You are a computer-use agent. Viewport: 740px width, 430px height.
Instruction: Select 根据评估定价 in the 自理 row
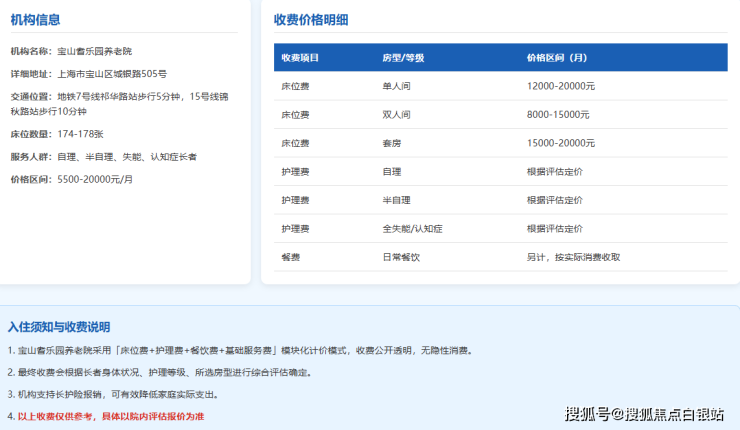pos(555,172)
